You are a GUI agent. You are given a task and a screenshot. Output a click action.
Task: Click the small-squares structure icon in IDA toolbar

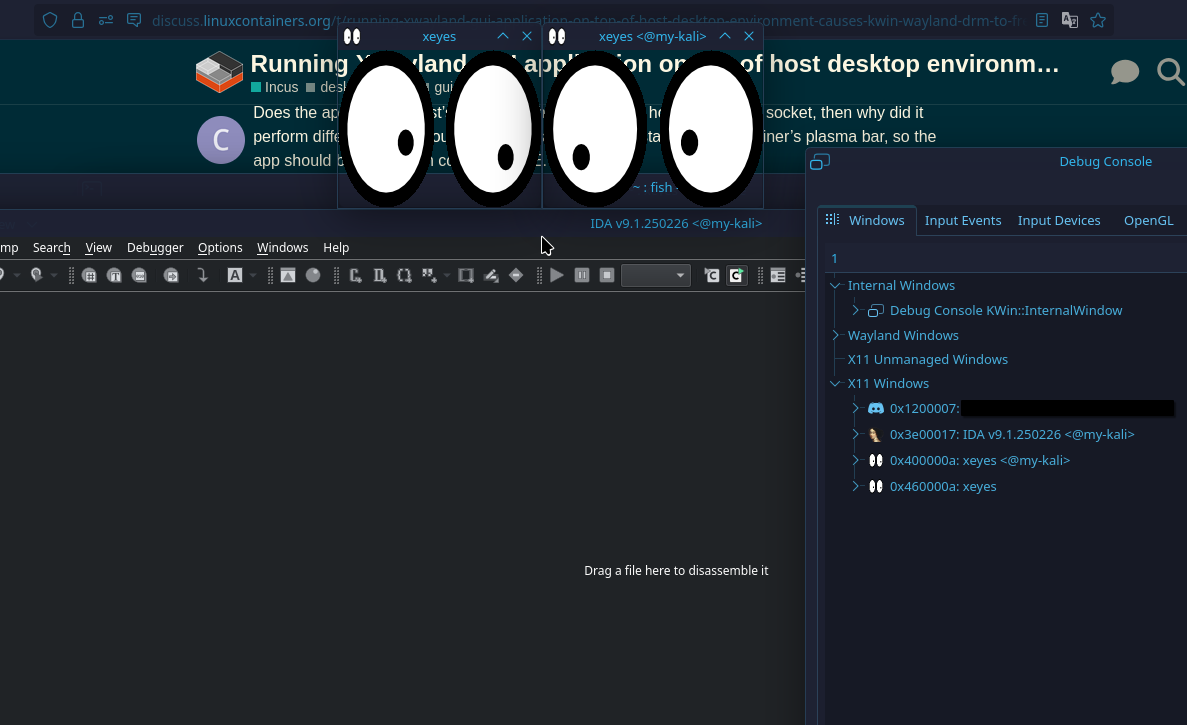coord(429,275)
